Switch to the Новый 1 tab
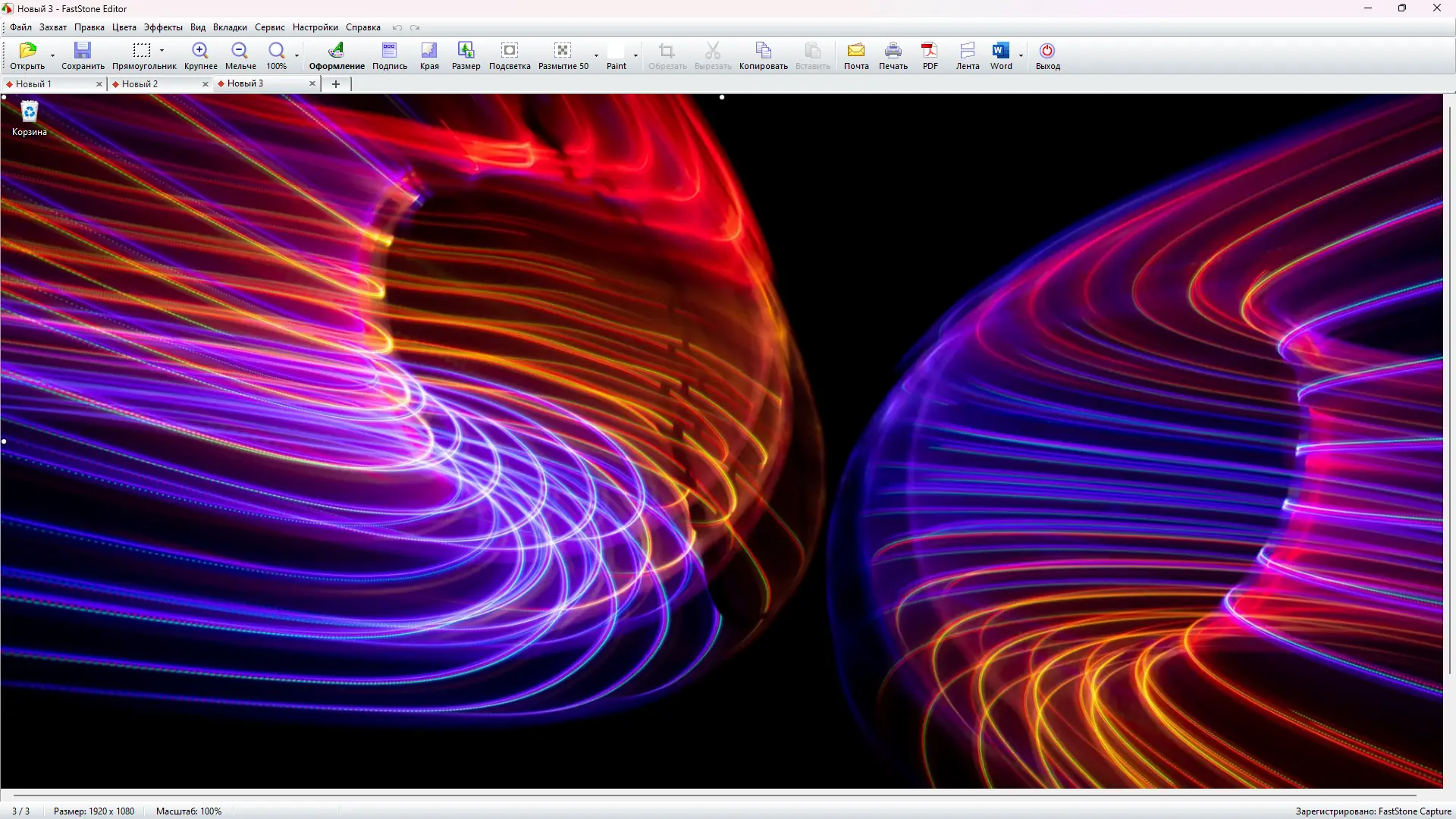 pos(34,84)
